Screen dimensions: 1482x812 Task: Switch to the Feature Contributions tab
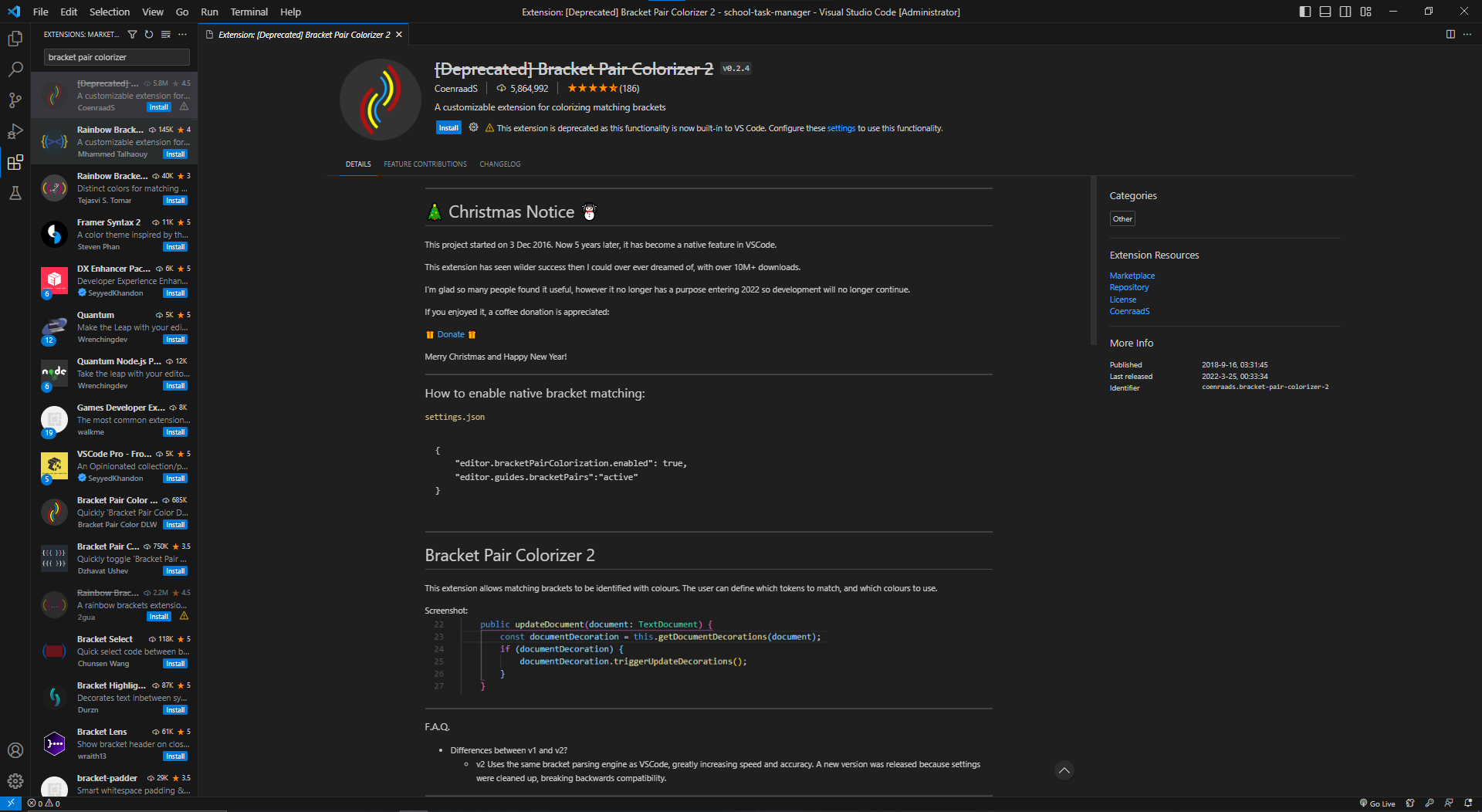point(425,164)
